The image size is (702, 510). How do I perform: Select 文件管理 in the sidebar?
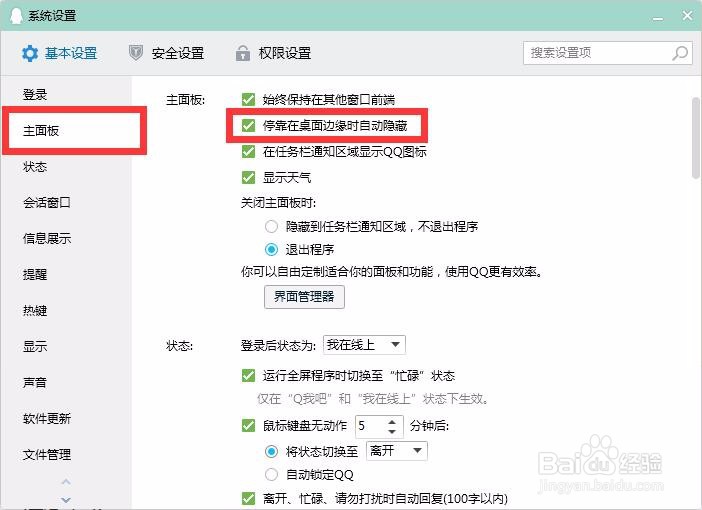click(47, 454)
